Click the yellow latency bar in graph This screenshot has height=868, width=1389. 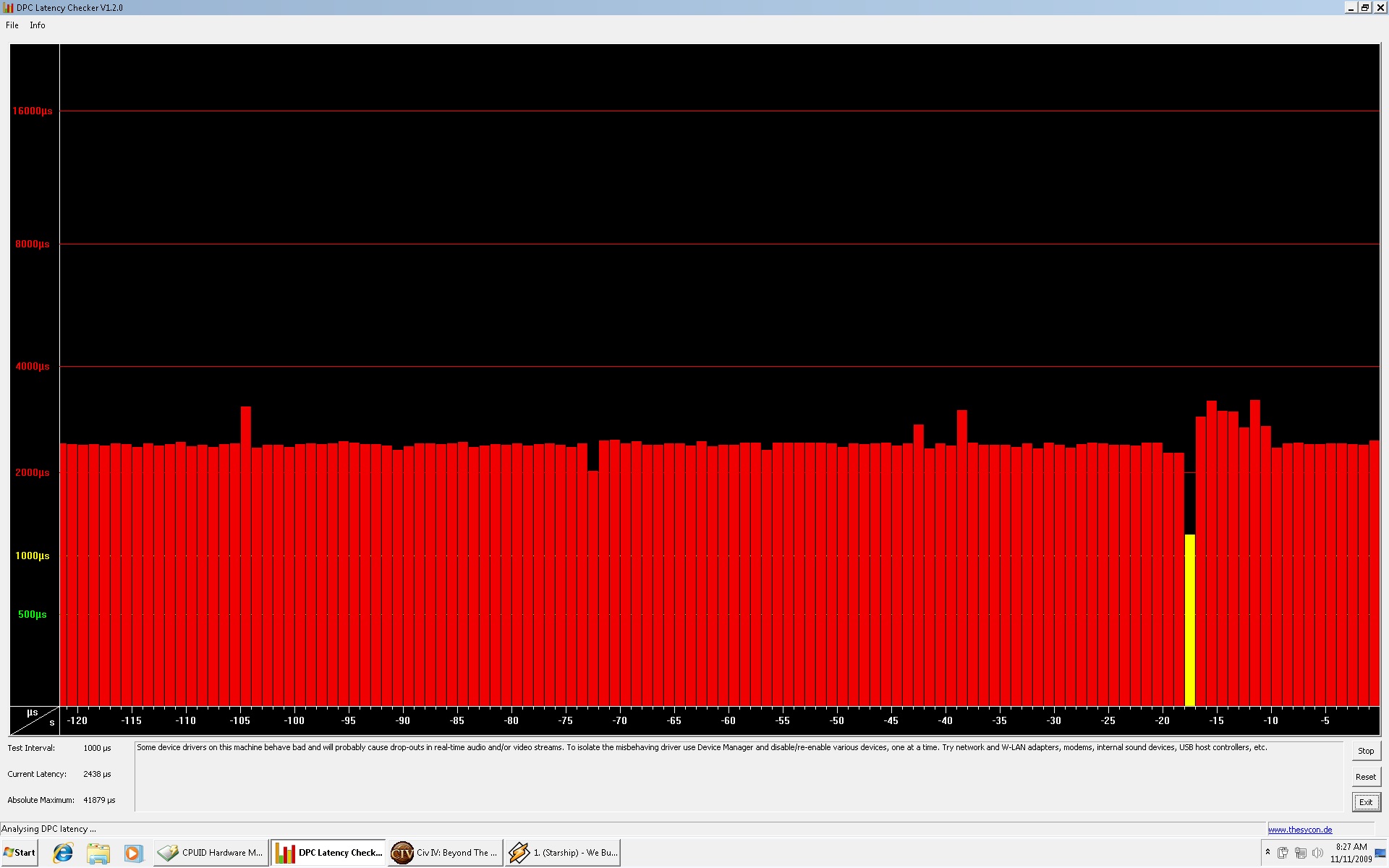(x=1189, y=620)
